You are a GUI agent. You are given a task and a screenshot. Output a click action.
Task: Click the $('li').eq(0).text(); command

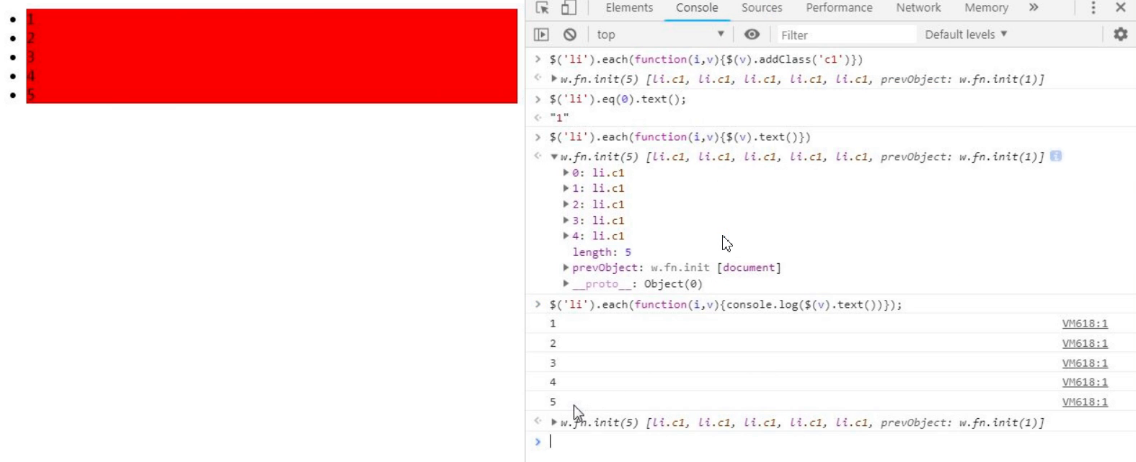point(617,99)
